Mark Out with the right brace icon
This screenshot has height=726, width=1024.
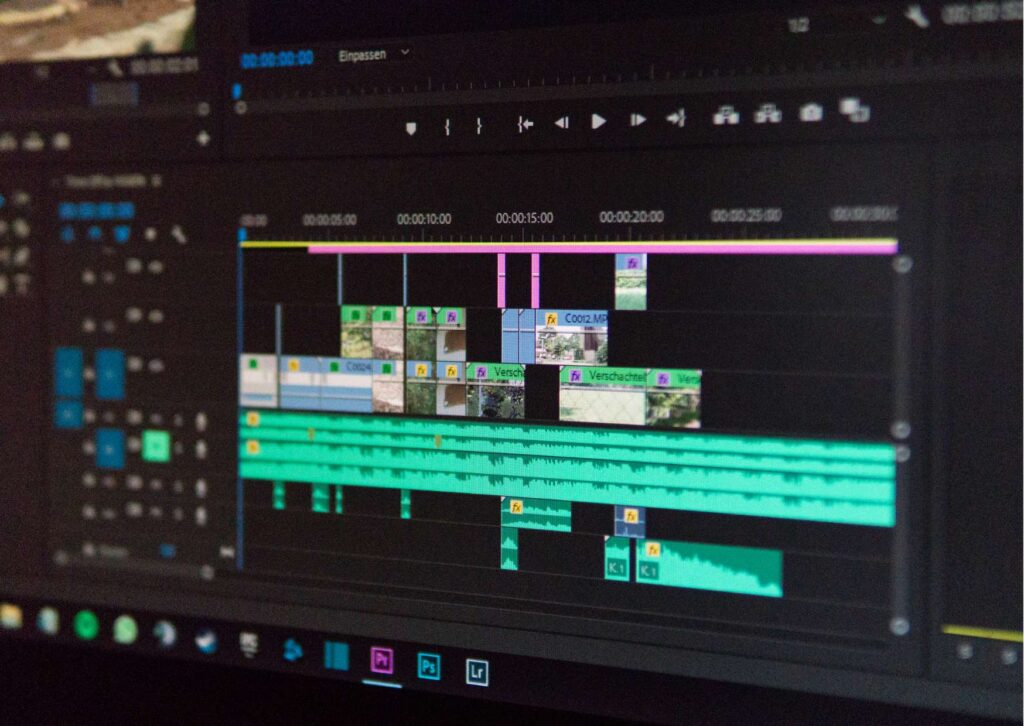pos(479,125)
